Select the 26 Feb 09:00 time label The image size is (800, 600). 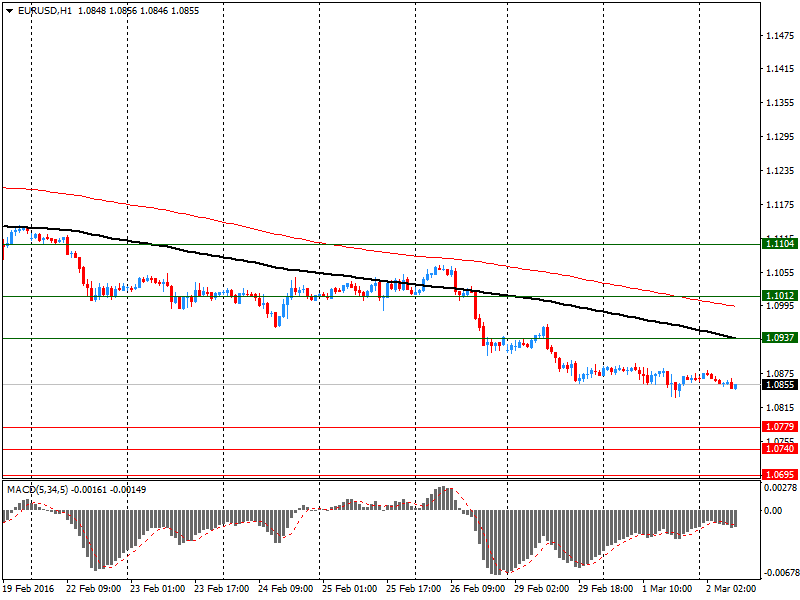coord(478,589)
